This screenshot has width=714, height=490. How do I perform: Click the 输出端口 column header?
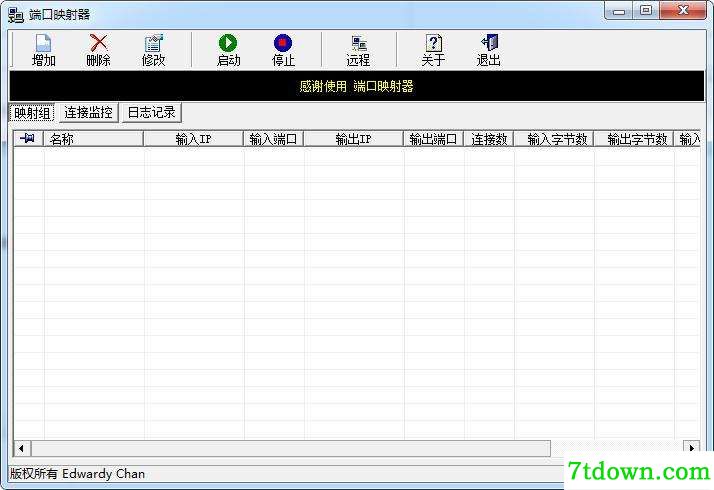(x=433, y=138)
